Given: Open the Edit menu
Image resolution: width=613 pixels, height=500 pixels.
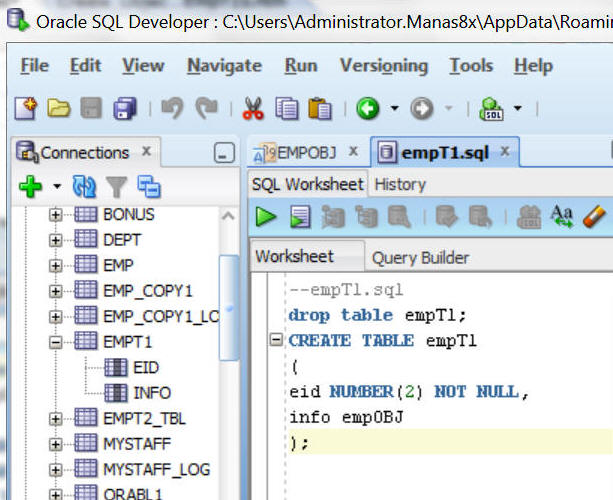Looking at the screenshot, I should (x=85, y=66).
